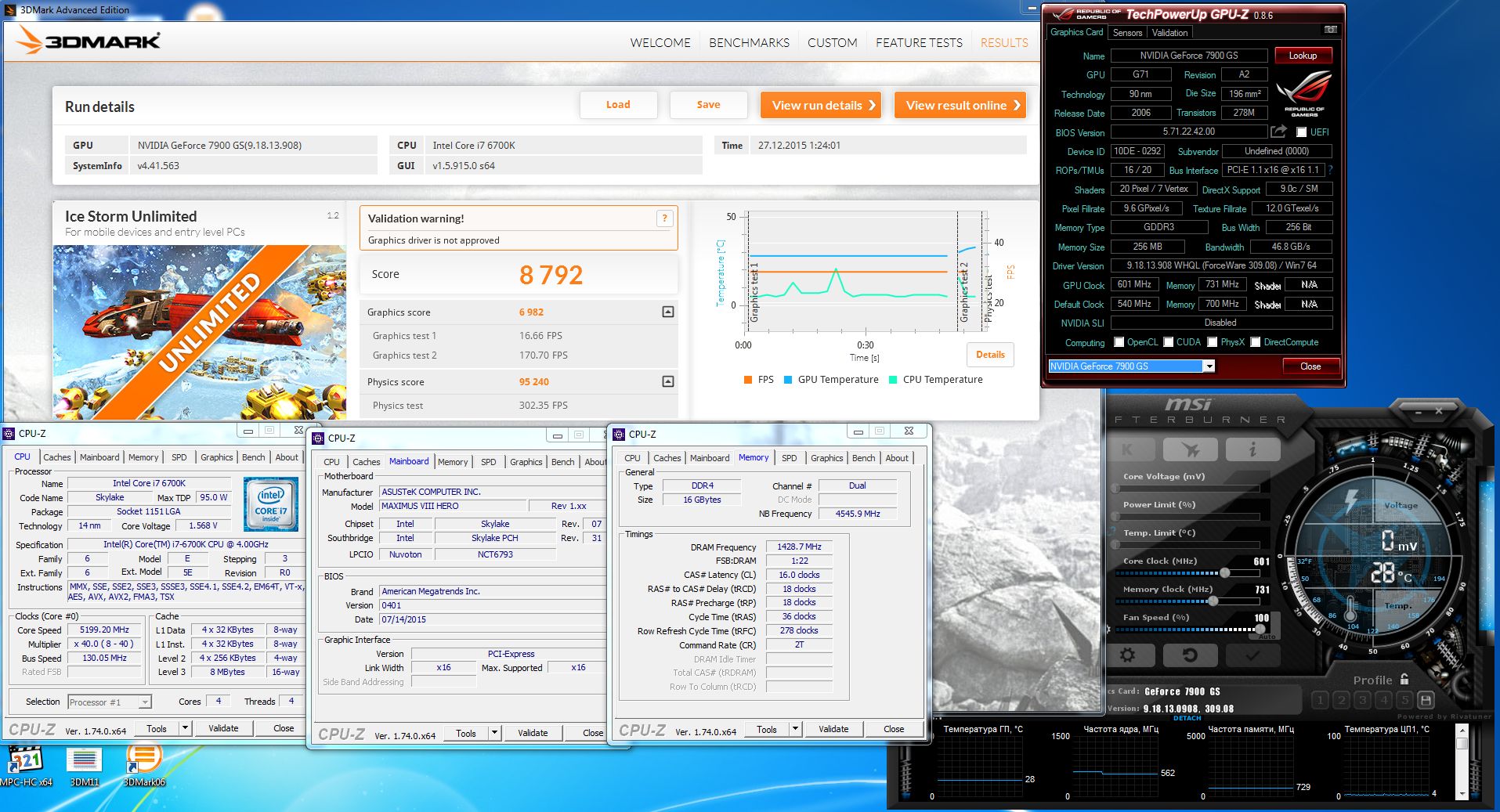Open Tools dropdown arrow in left CPU-Z window

(185, 728)
